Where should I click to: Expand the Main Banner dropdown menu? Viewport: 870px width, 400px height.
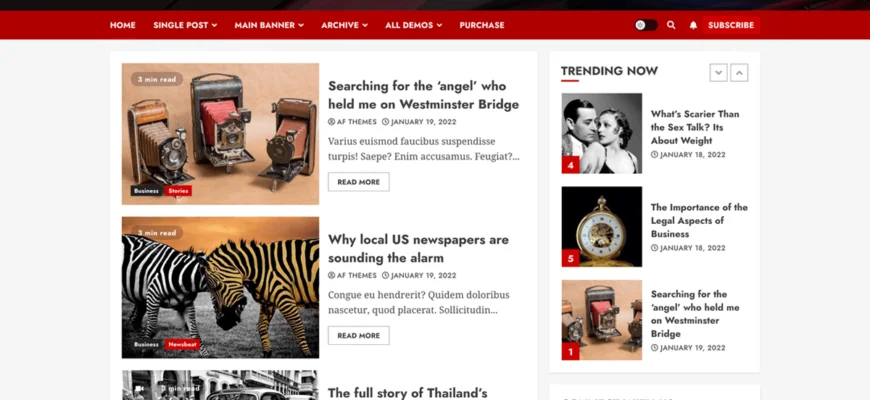(269, 25)
